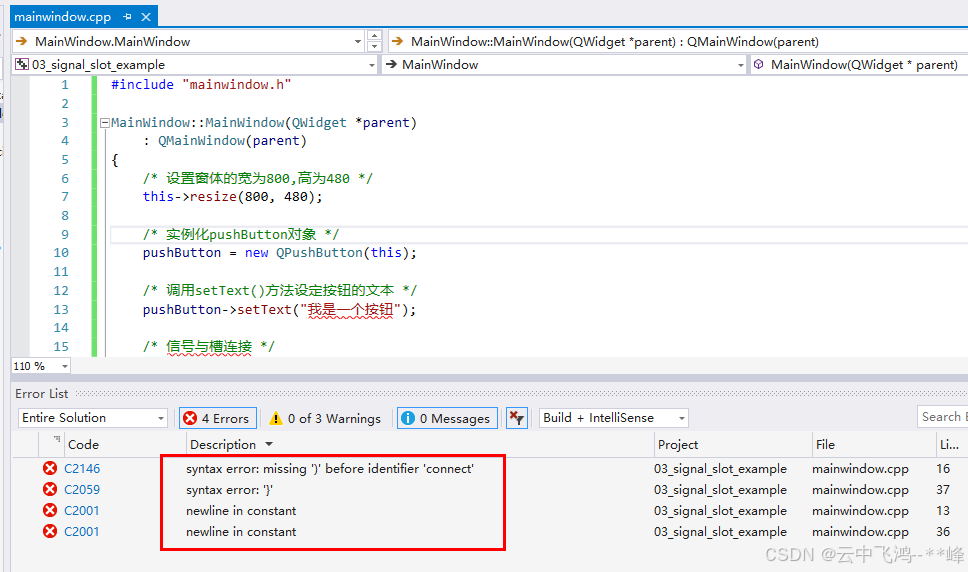Click the new QPushButton(this) code line
Viewport: 968px width, 572px height.
point(280,253)
